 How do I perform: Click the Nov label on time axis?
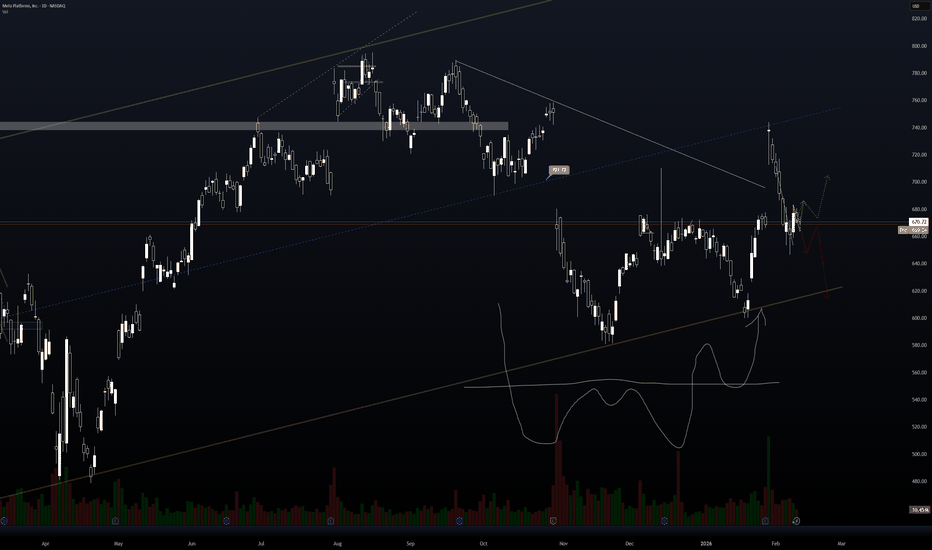click(563, 543)
